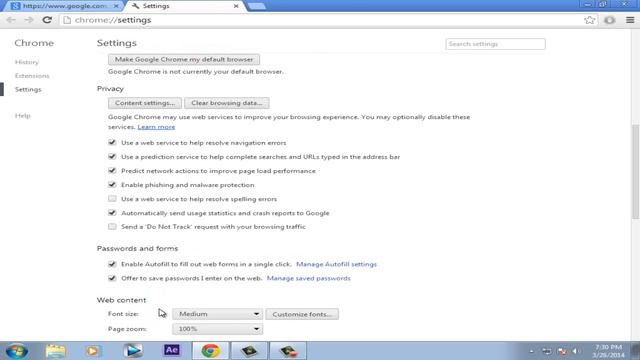Select the Settings tab
Viewport: 640px width, 360px height.
tap(184, 6)
